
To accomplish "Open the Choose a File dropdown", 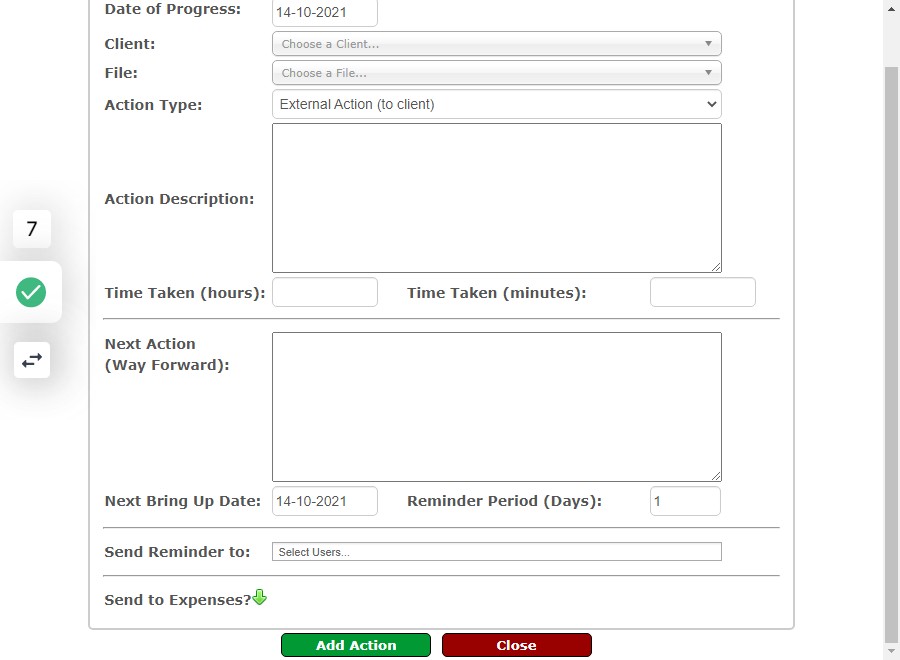I will 496,73.
